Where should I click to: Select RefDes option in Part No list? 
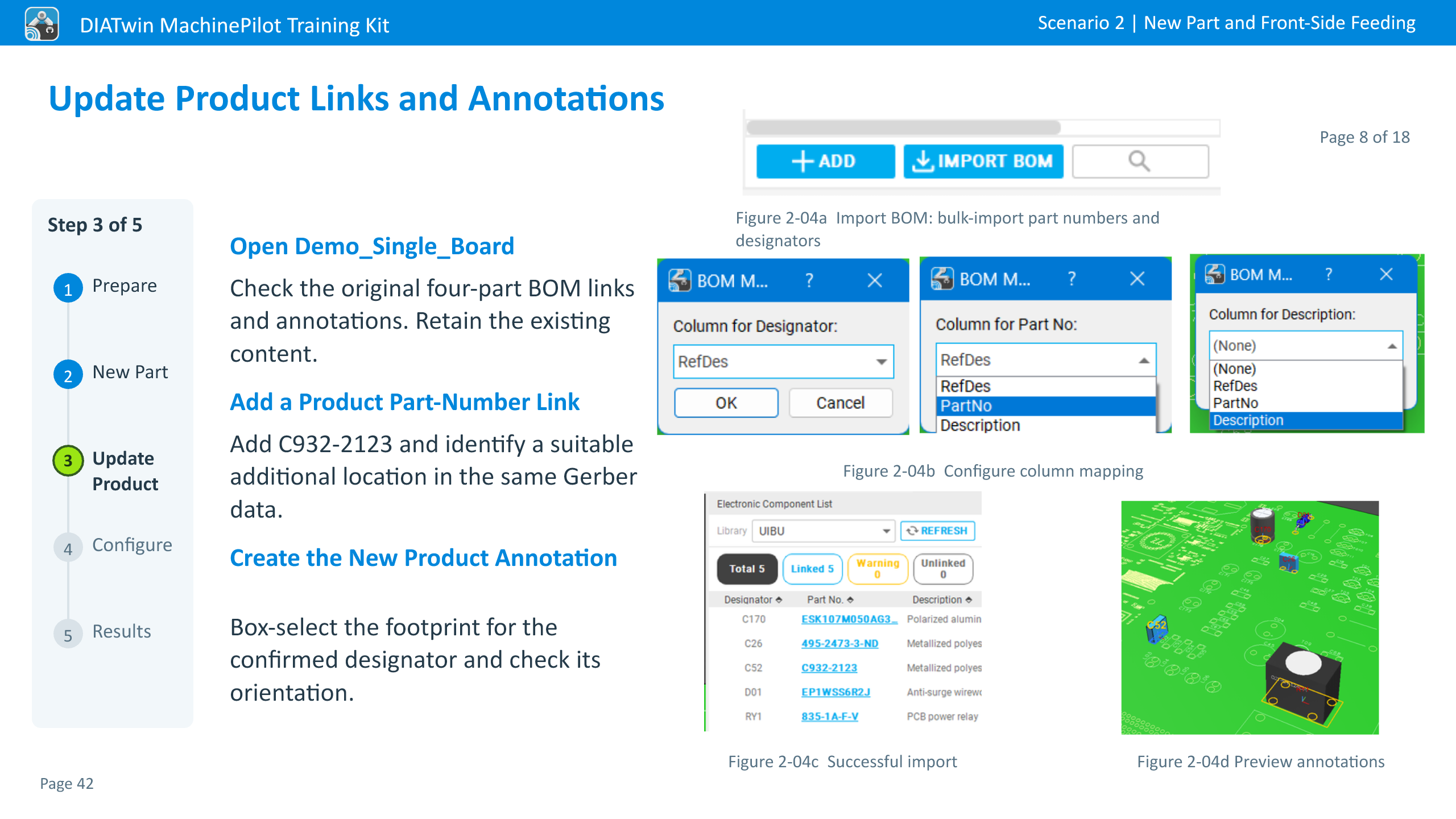pyautogui.click(x=1045, y=387)
